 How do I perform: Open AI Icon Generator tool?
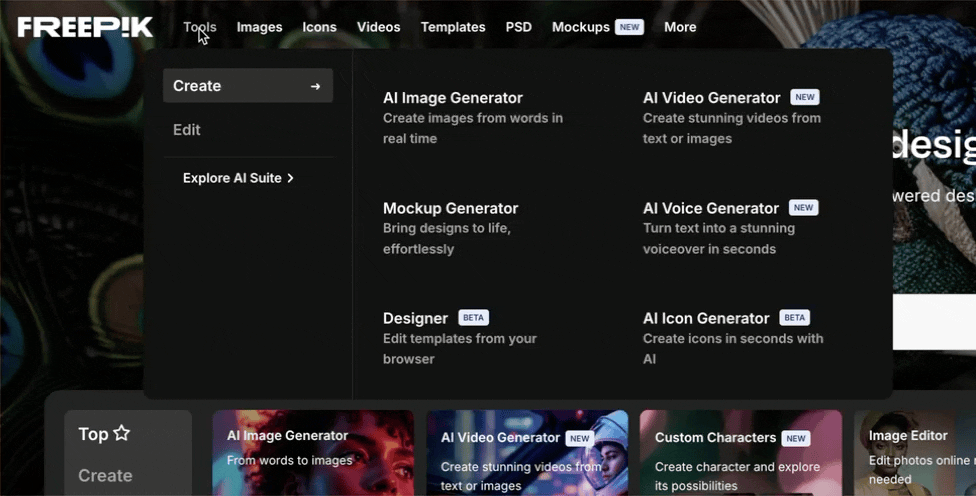pyautogui.click(x=706, y=318)
